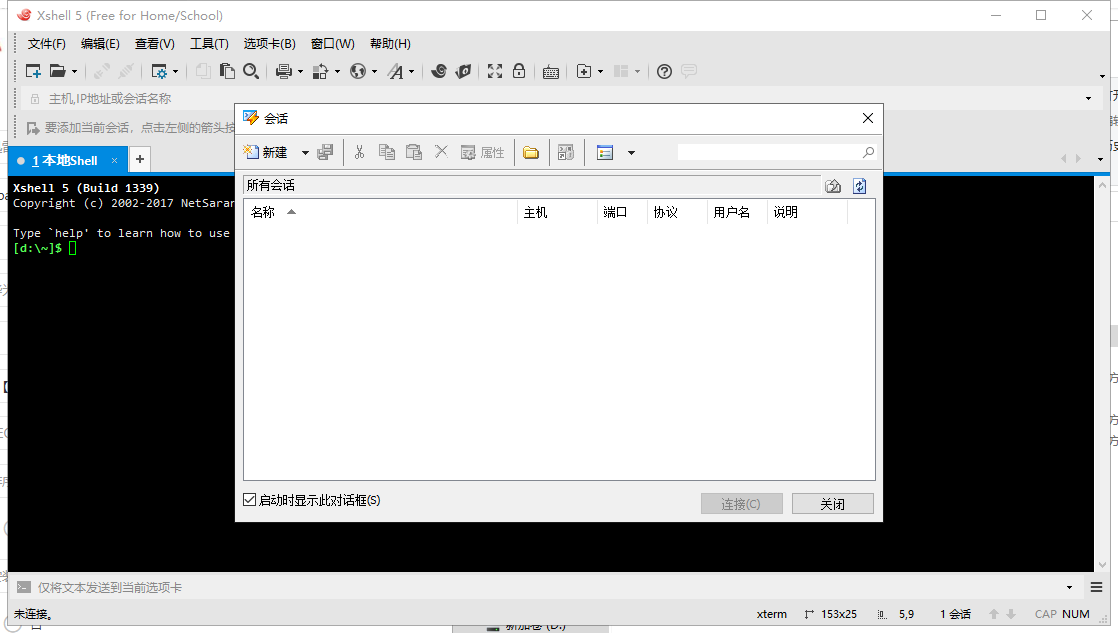Click the go-up folder icon beside 所有会话
The height and width of the screenshot is (633, 1118).
coord(833,186)
